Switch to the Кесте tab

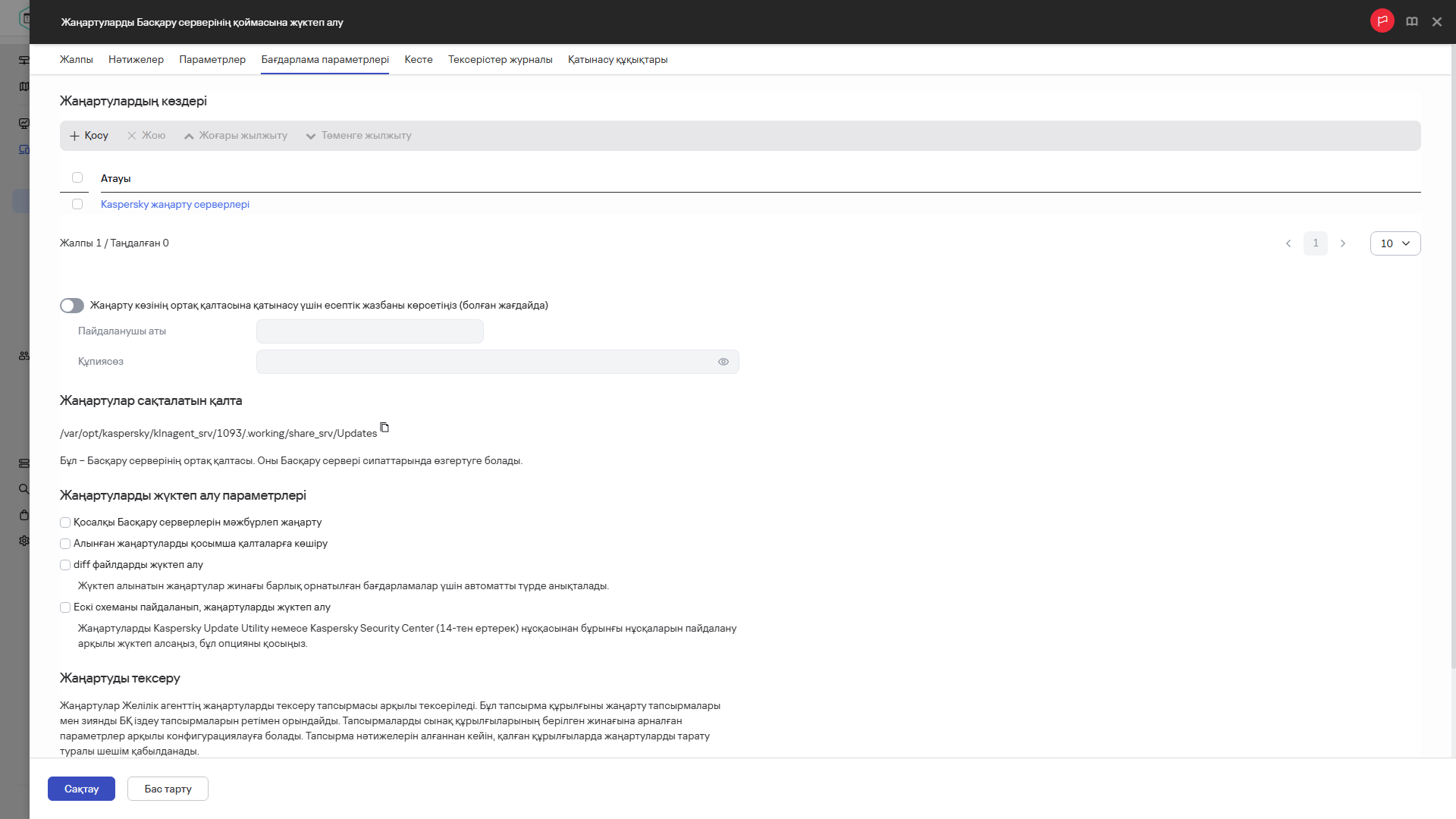click(418, 60)
